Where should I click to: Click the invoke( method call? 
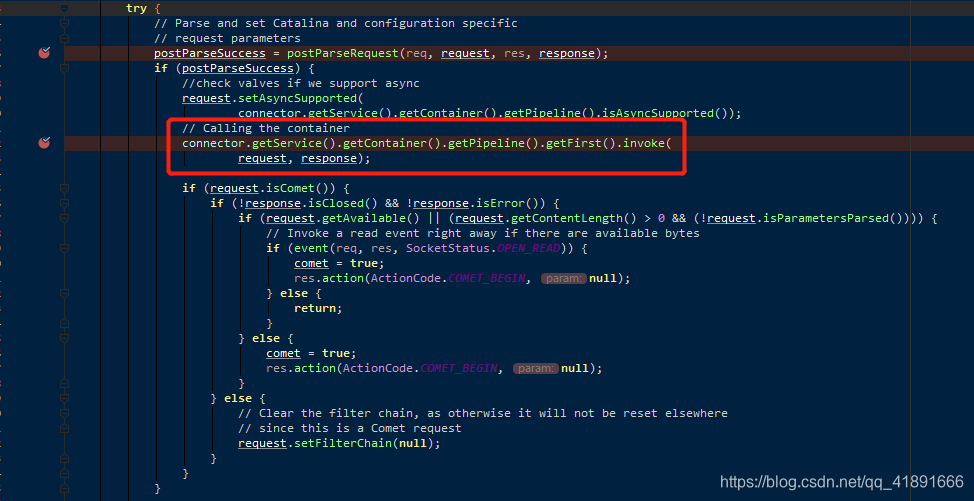pos(647,143)
